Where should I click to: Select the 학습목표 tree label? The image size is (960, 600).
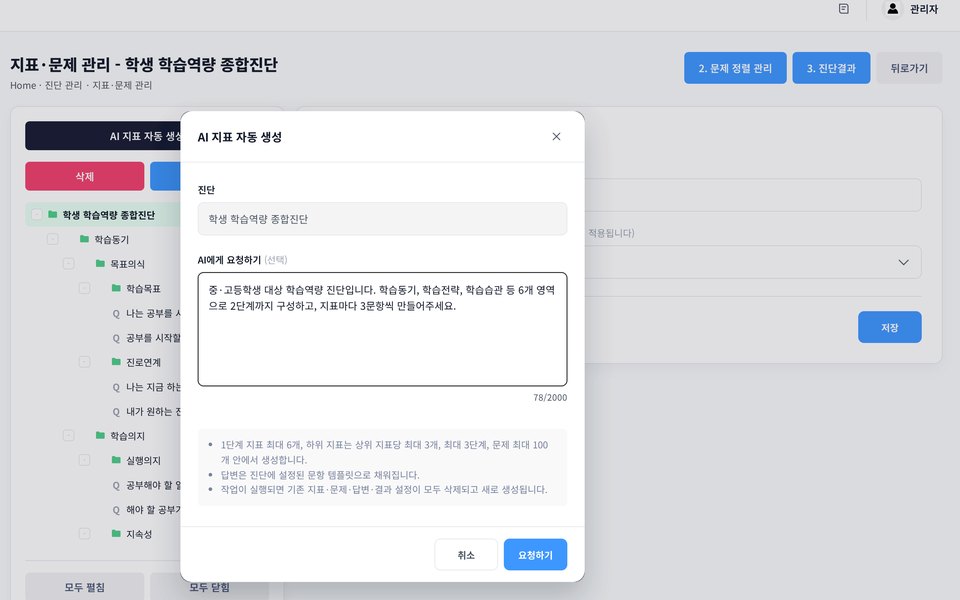pyautogui.click(x=143, y=288)
